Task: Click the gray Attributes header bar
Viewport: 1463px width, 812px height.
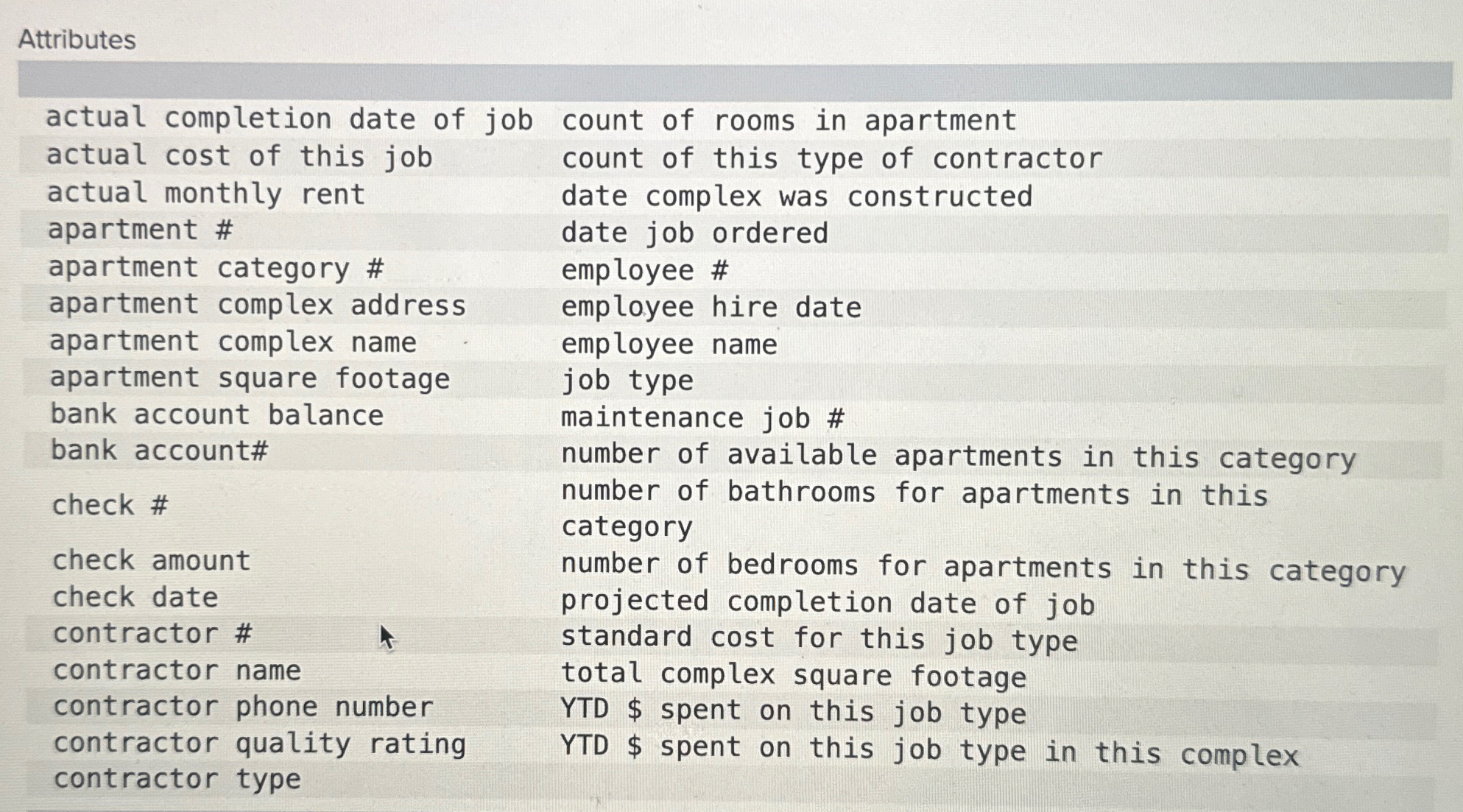Action: pos(733,80)
